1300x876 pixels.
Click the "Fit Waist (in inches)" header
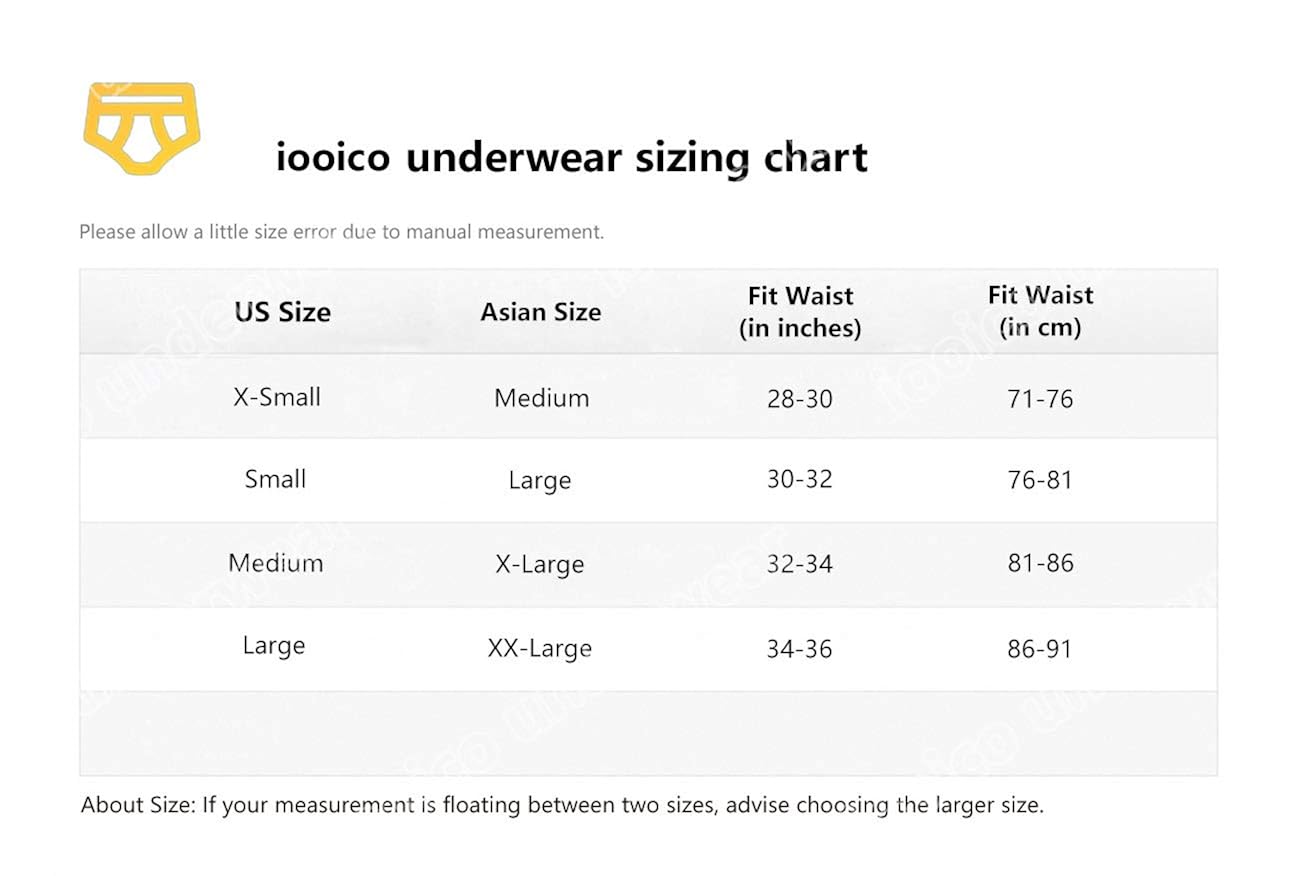pos(800,311)
